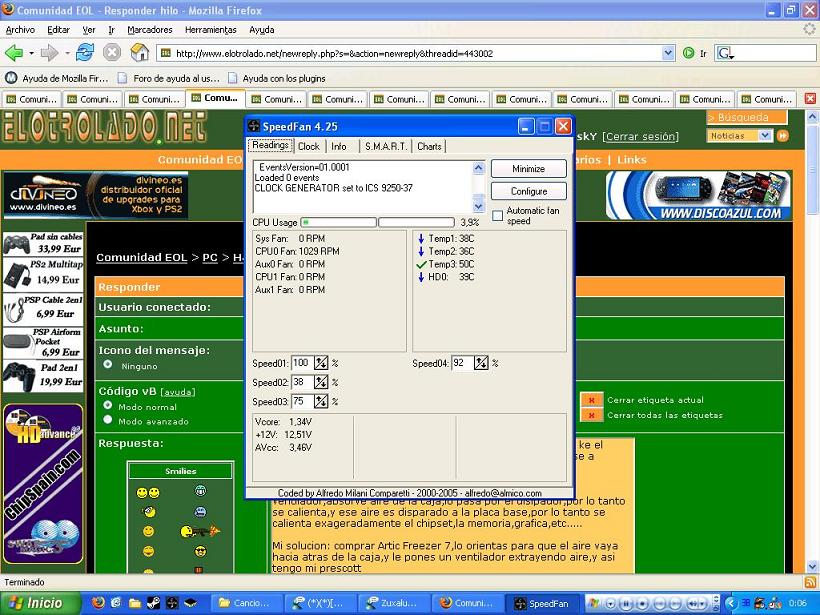Click the Ayuda con los plugins bookmark

click(278, 78)
